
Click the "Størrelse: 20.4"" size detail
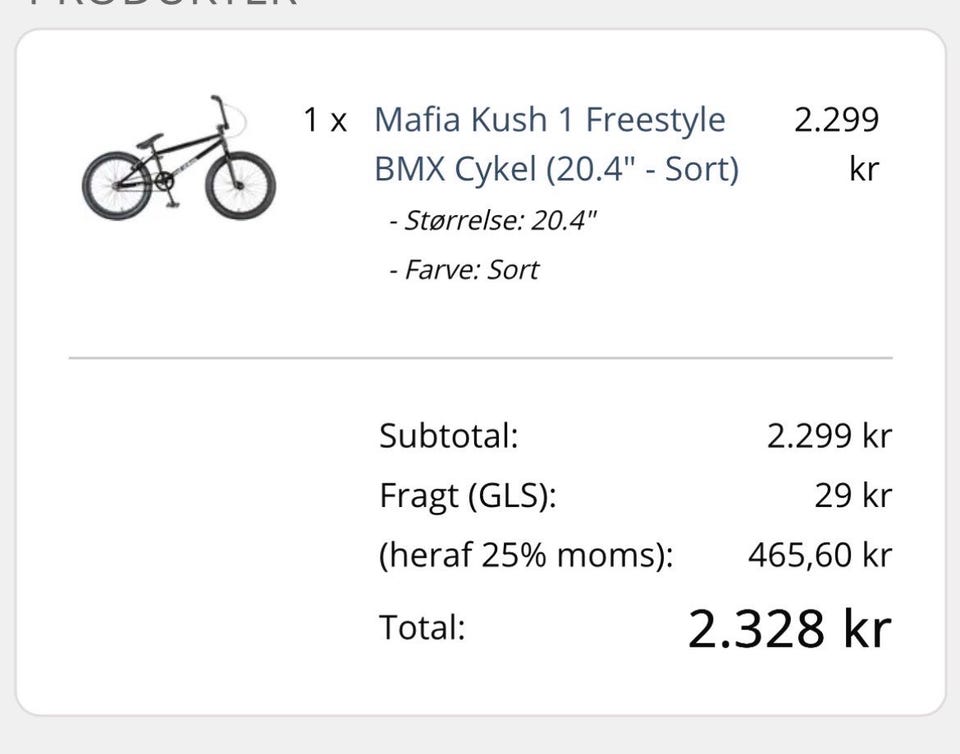pyautogui.click(x=493, y=220)
